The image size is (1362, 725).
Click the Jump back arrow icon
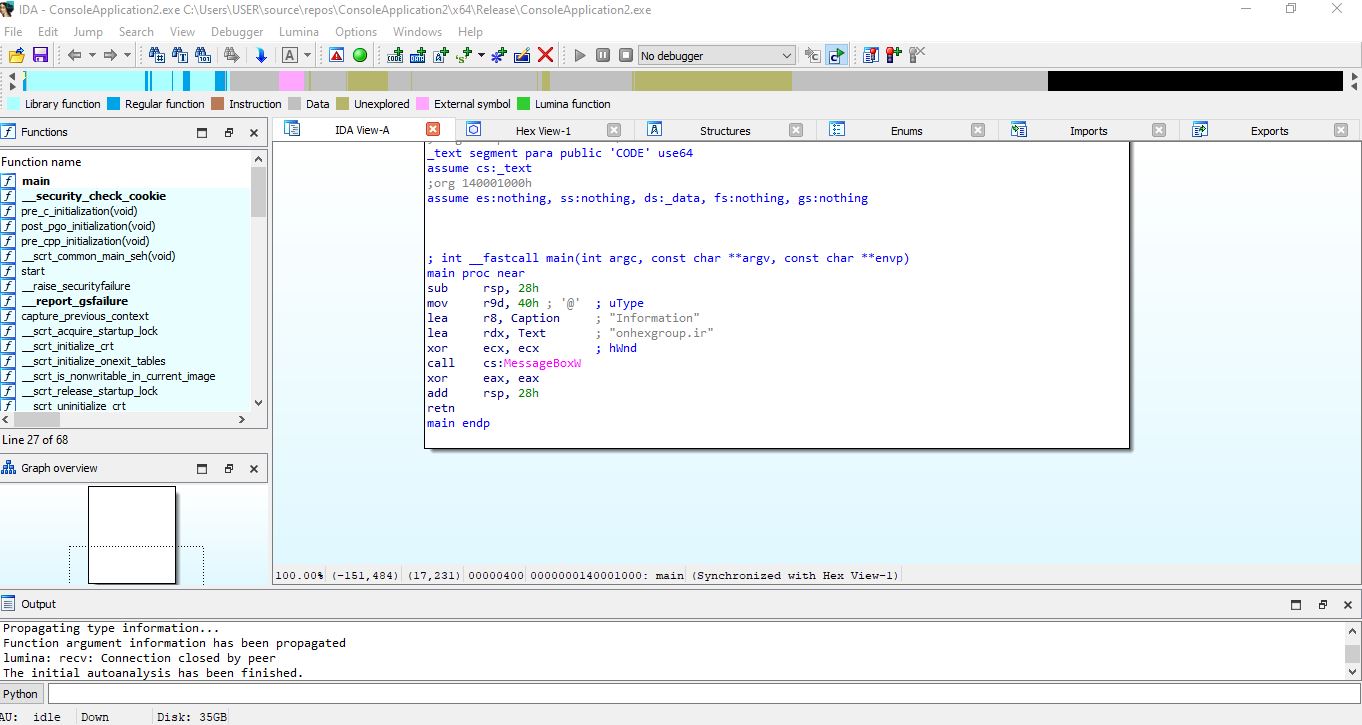point(74,55)
